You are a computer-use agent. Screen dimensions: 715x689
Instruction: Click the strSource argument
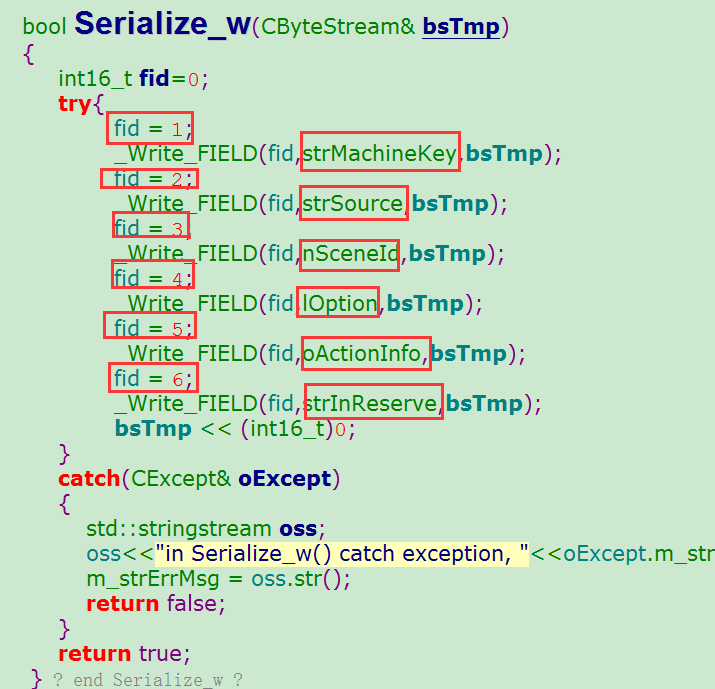click(353, 203)
